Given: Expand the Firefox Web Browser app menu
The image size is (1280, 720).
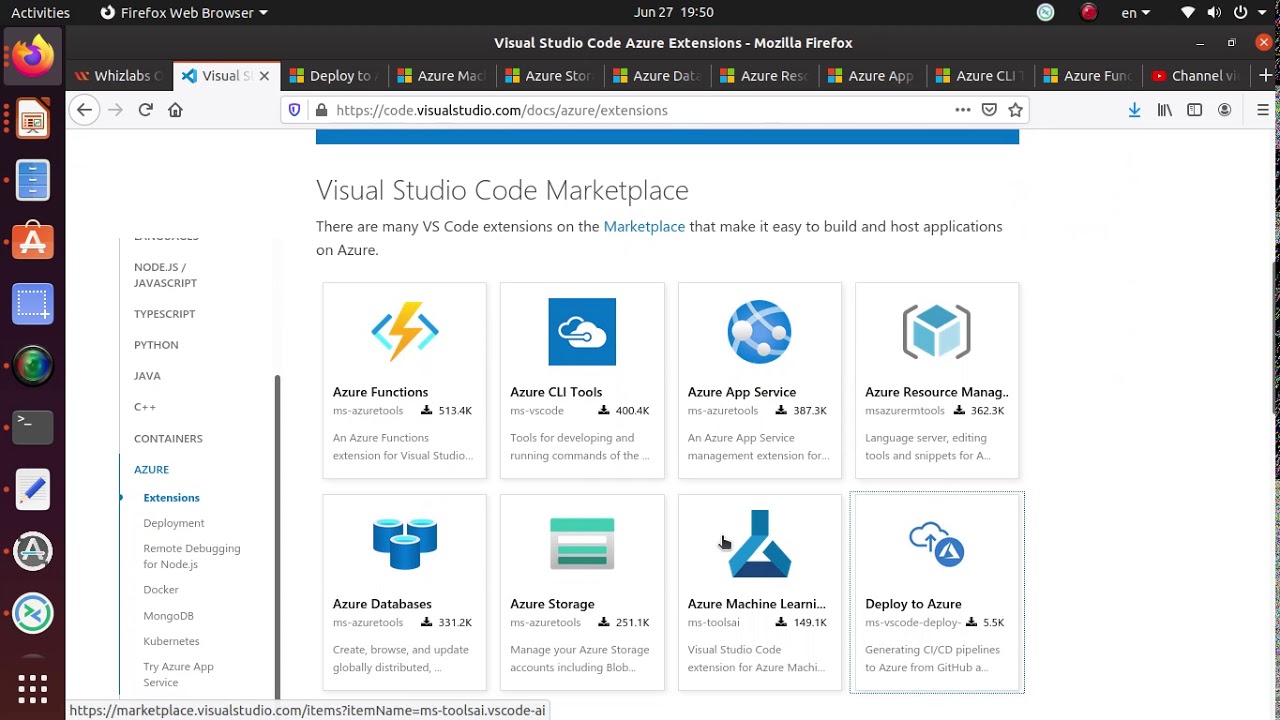Looking at the screenshot, I should (185, 12).
